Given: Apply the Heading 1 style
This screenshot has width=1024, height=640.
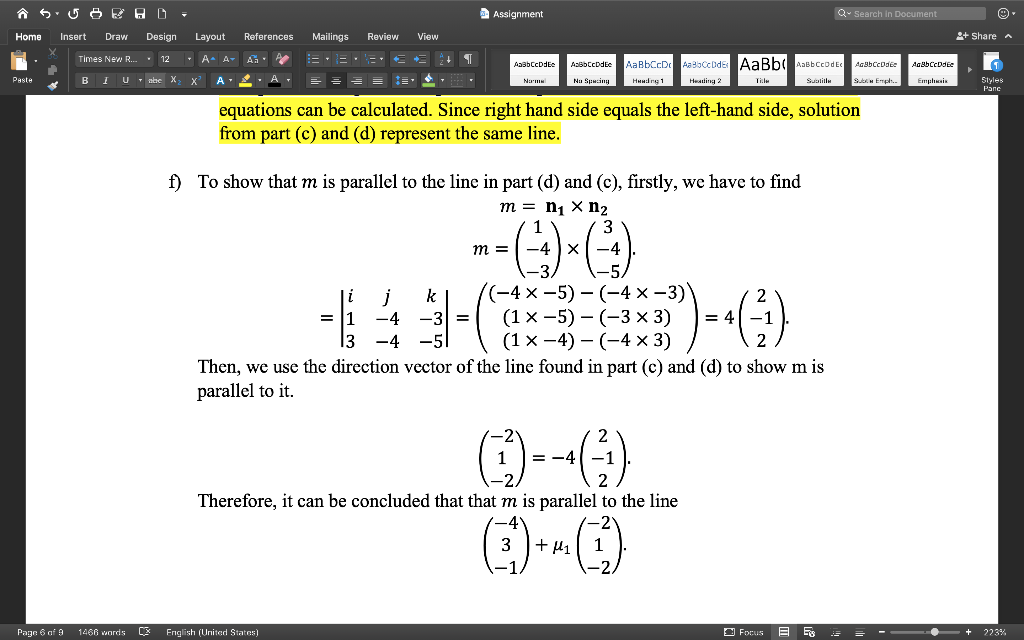Looking at the screenshot, I should tap(648, 70).
